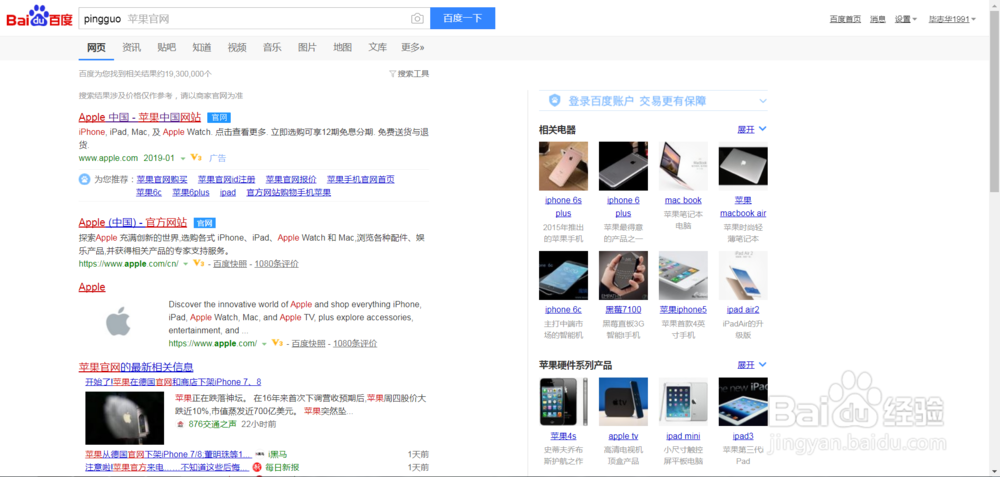Viewport: 1000px width, 477px height.
Task: Click the gray Apple logo image
Action: coord(118,321)
